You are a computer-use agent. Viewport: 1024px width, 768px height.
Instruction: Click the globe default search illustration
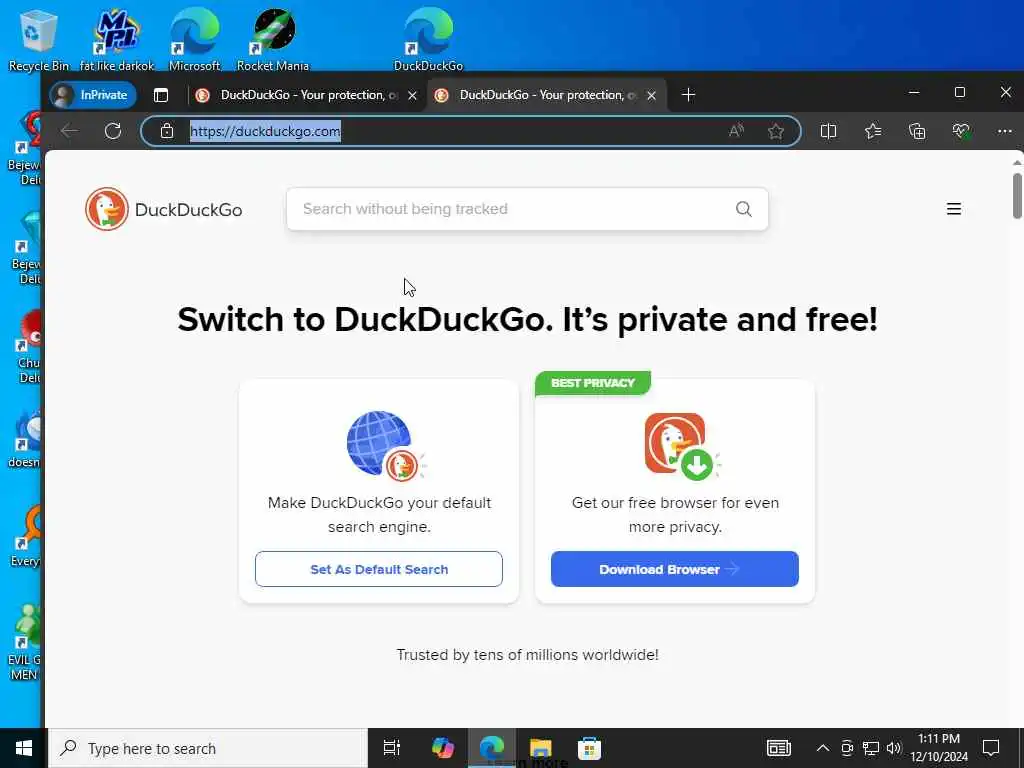click(387, 446)
